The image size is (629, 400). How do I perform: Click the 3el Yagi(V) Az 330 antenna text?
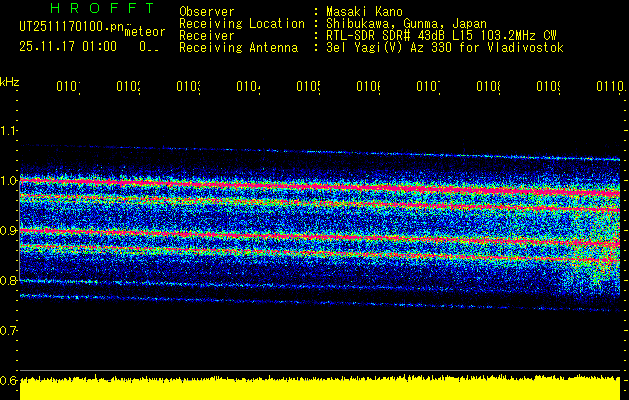[x=445, y=48]
